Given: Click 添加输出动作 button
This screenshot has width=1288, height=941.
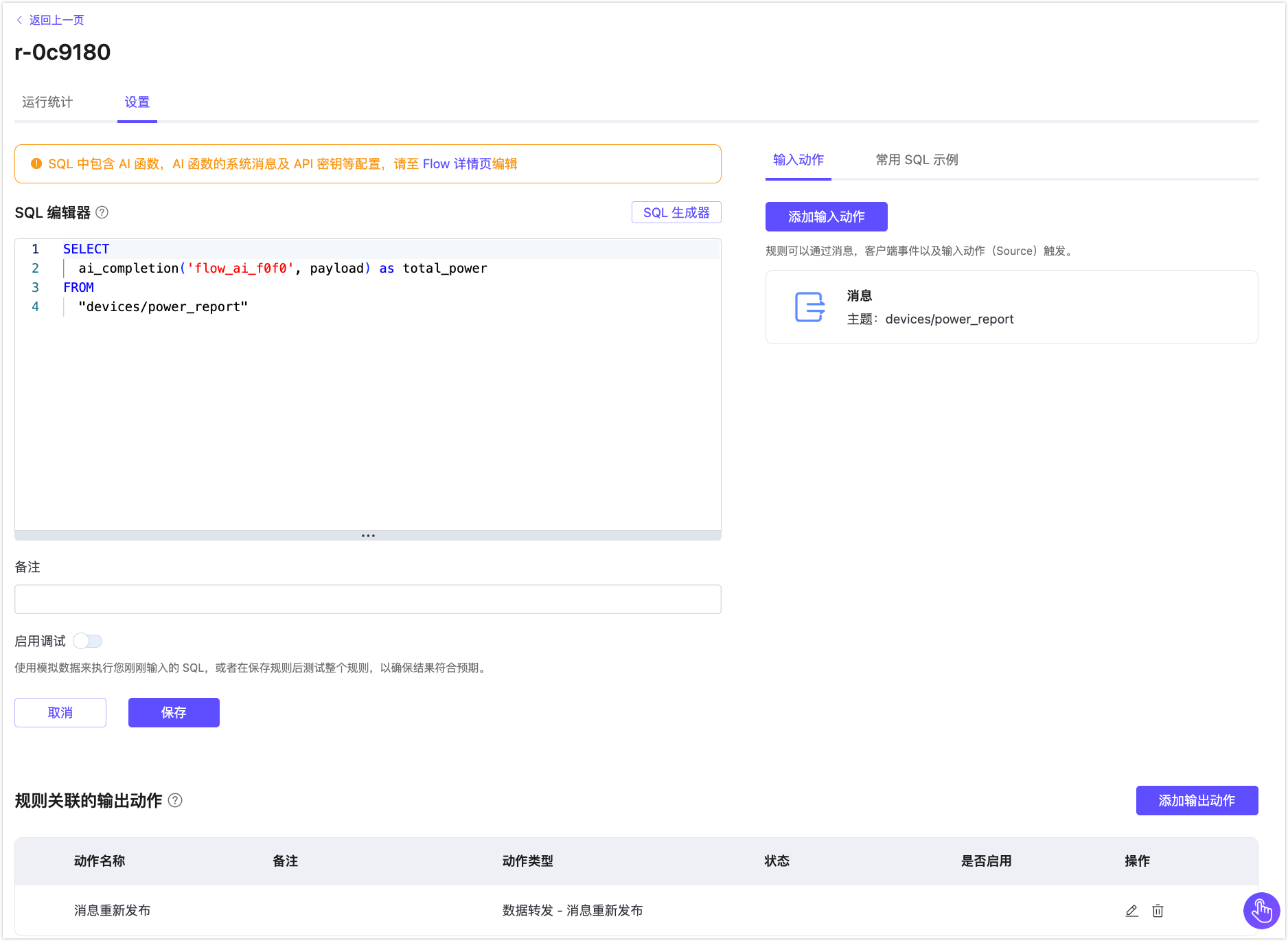Looking at the screenshot, I should click(x=1196, y=801).
